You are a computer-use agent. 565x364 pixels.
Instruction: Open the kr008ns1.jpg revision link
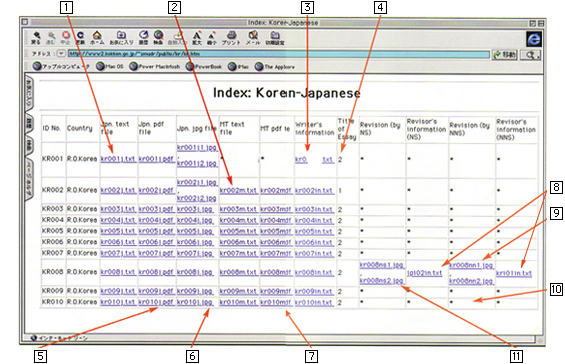click(x=382, y=265)
